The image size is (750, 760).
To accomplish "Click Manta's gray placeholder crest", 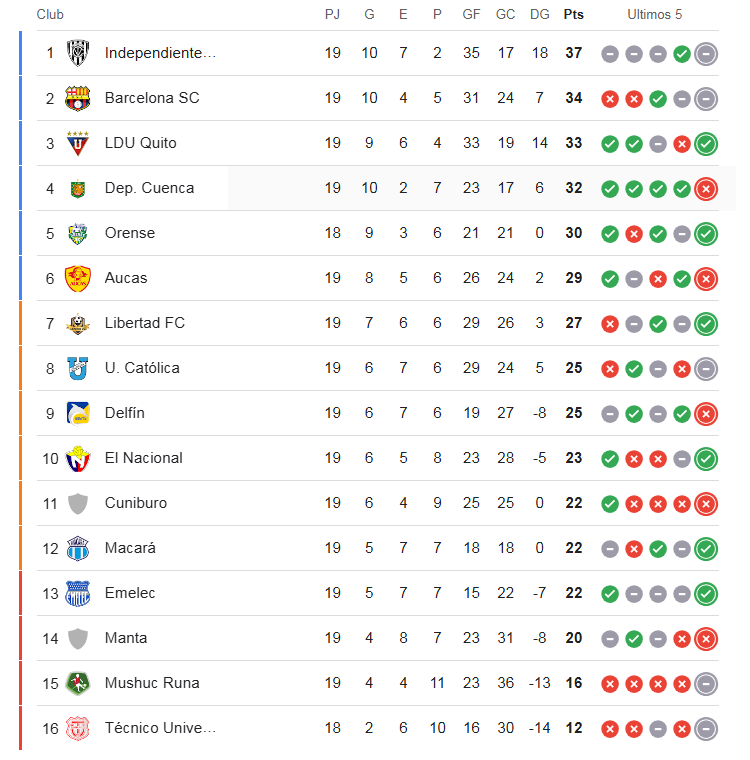I will pos(78,639).
